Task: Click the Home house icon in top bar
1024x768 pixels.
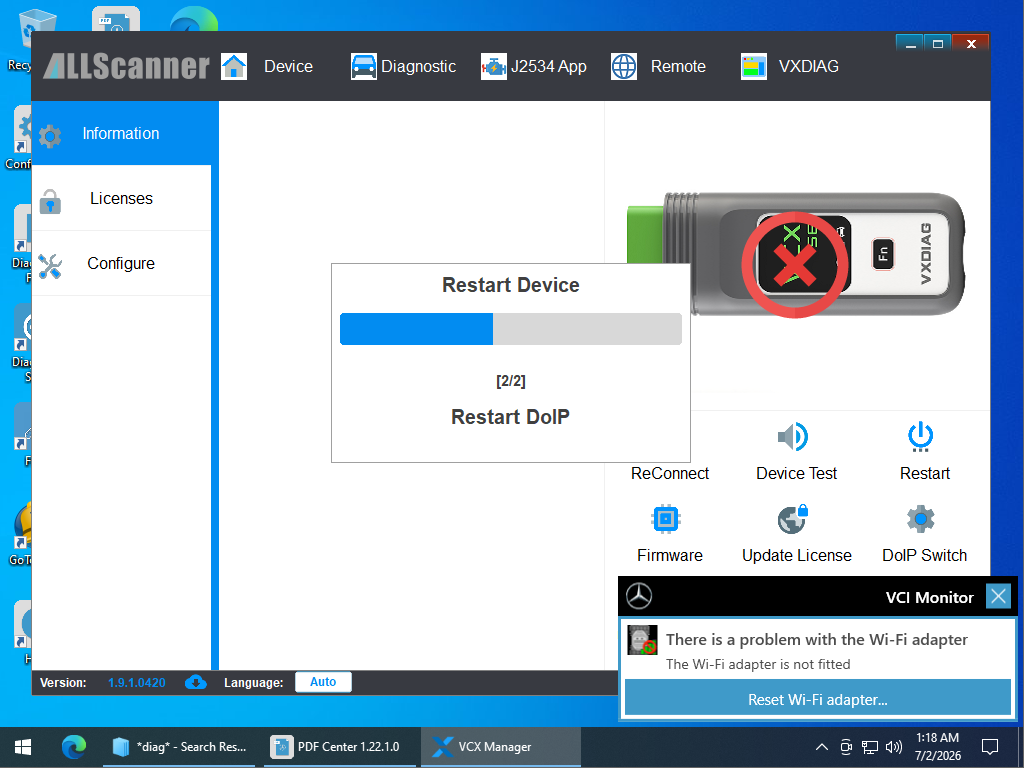Action: [234, 67]
